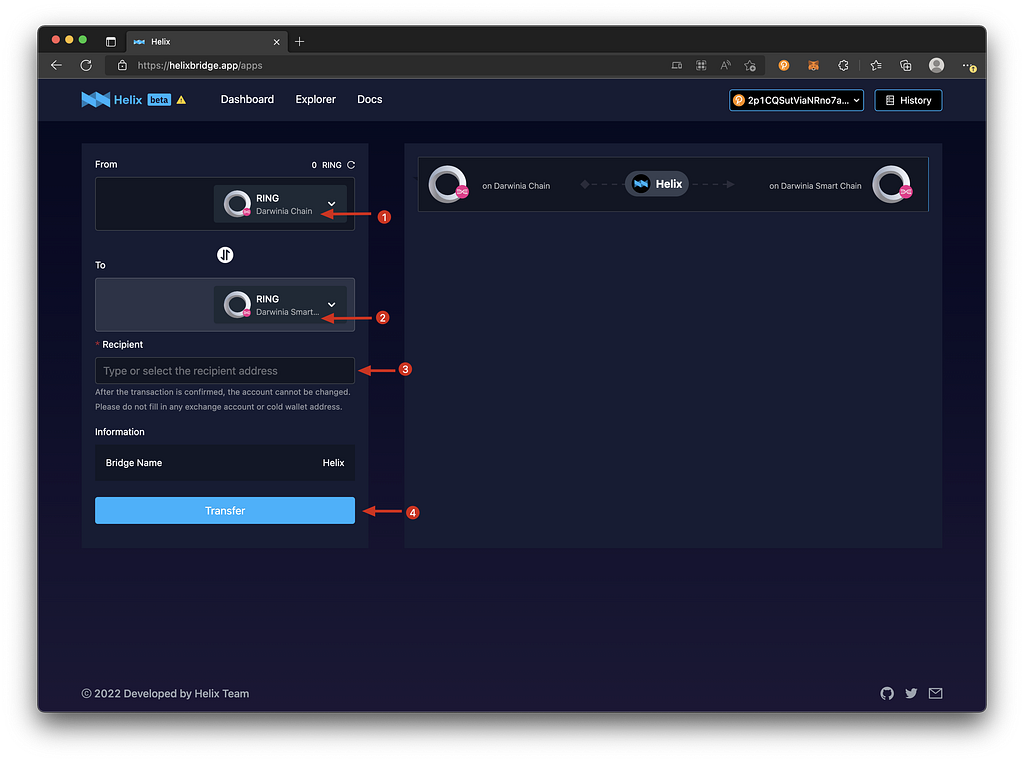Expand the From RING Darwinia Chain selector
The height and width of the screenshot is (762, 1024).
(280, 204)
